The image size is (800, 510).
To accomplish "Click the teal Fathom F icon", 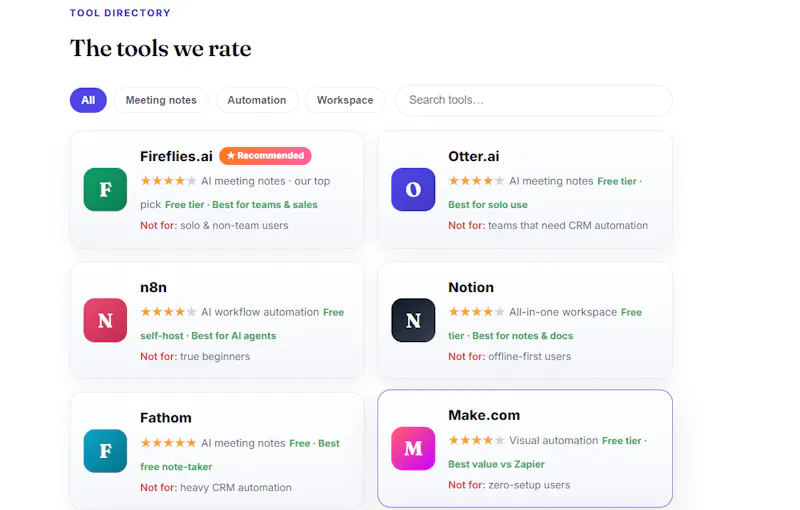I will coord(105,451).
